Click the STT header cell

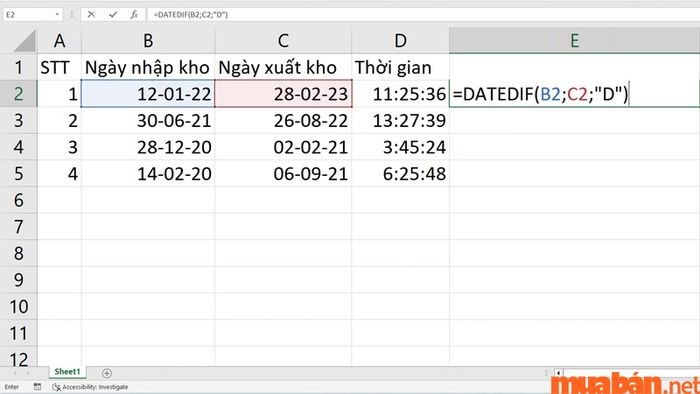pyautogui.click(x=59, y=67)
